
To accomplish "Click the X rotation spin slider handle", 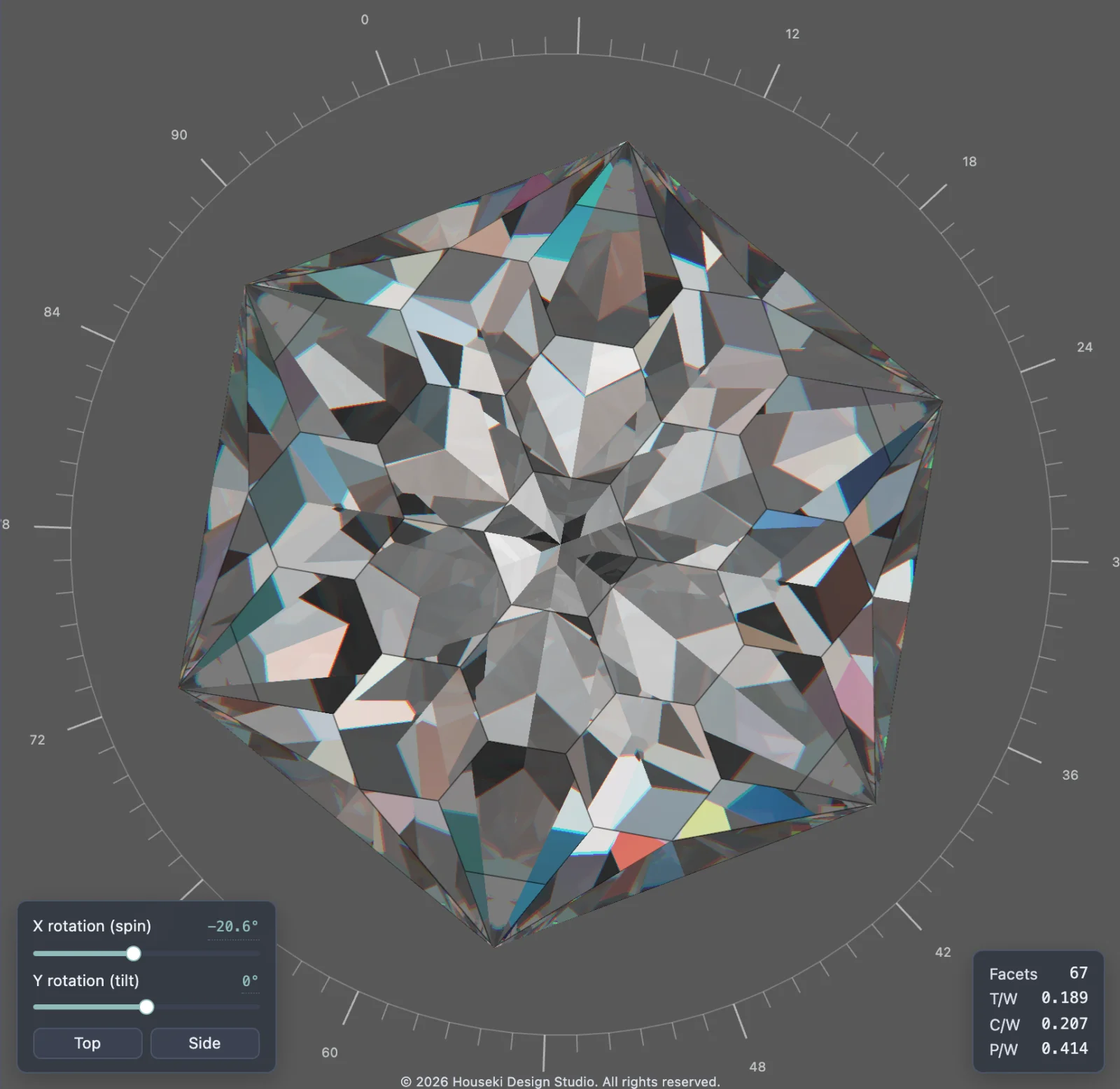I will (133, 953).
